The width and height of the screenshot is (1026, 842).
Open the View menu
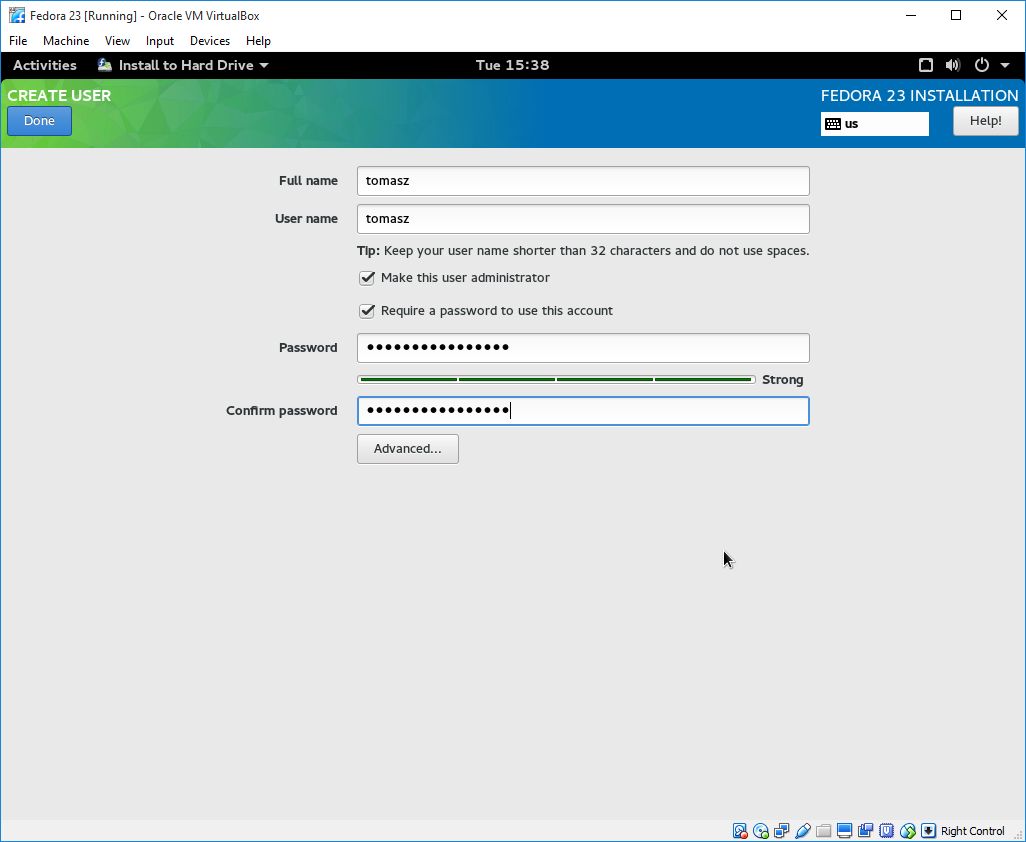tap(117, 41)
